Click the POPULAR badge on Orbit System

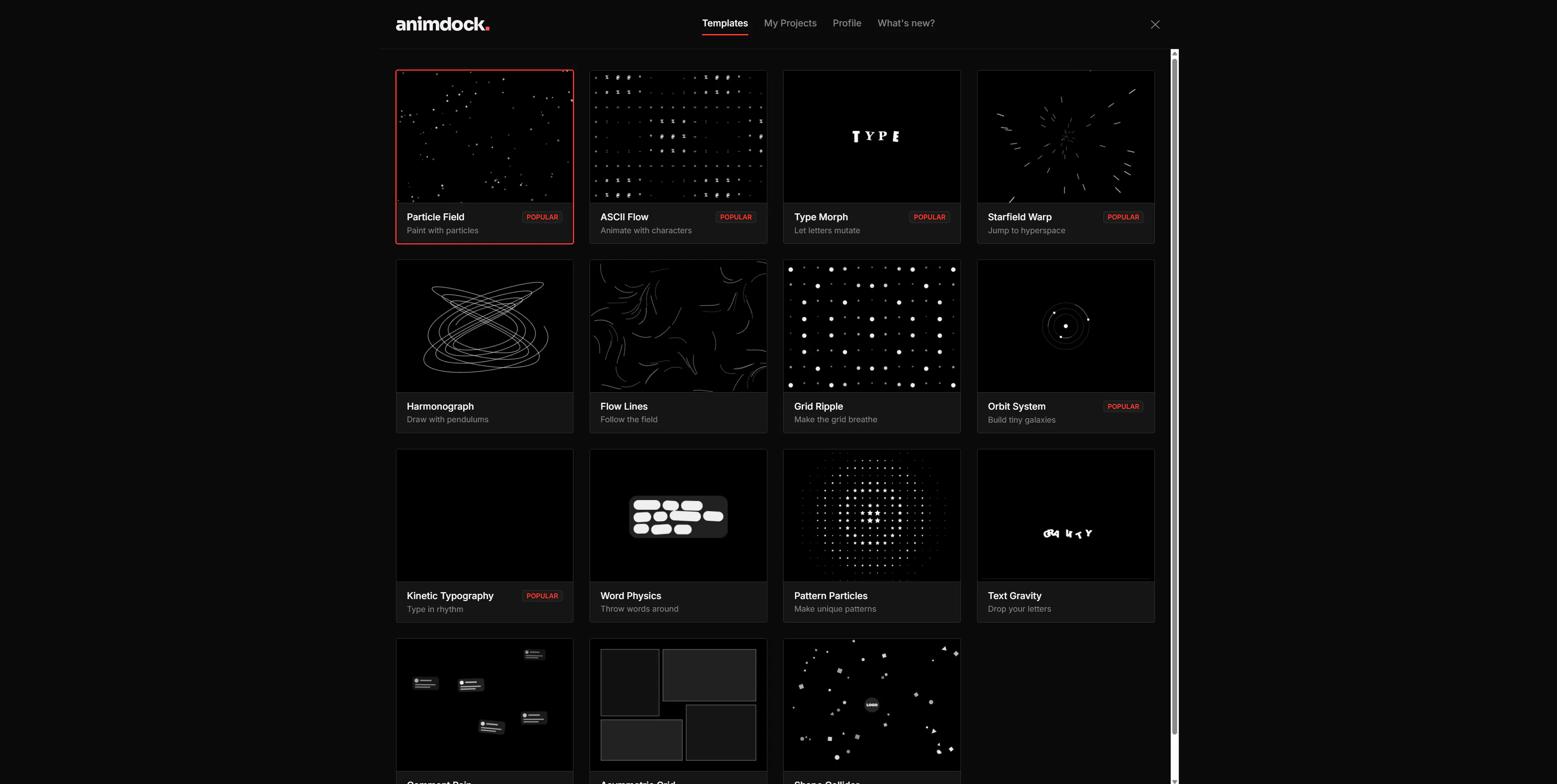tap(1123, 406)
